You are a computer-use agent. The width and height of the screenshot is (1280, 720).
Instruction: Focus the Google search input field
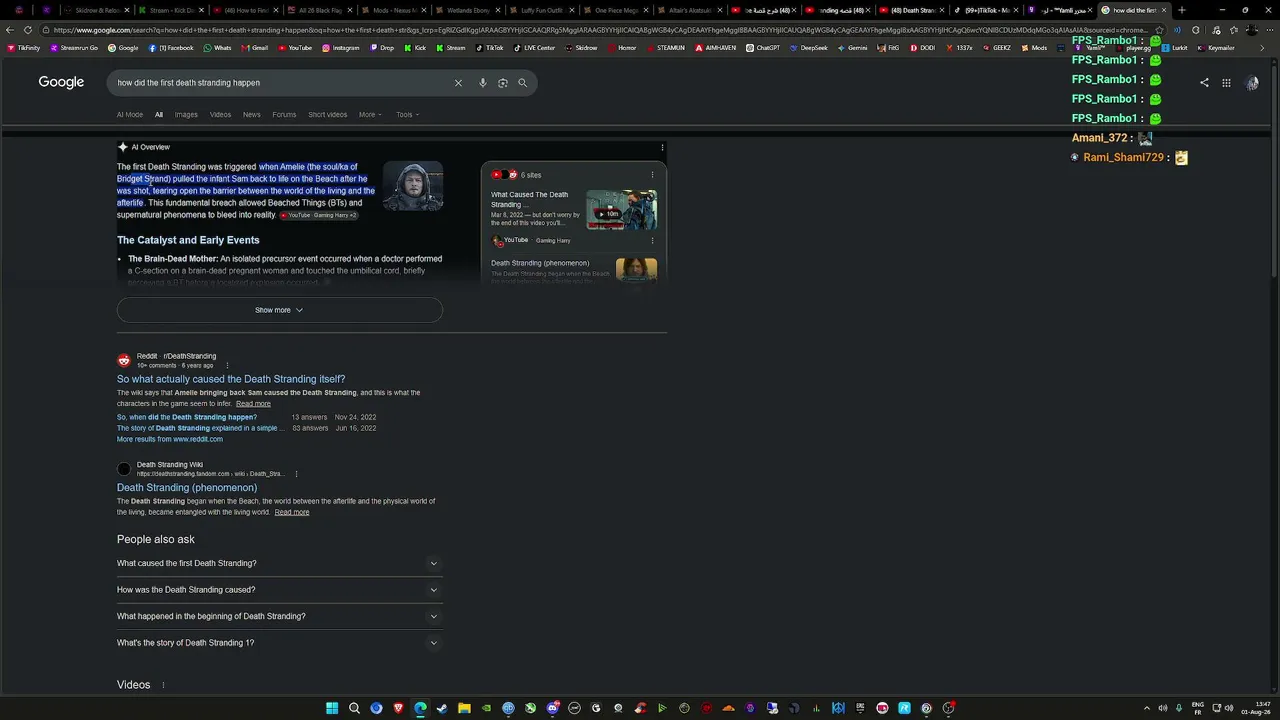click(x=280, y=83)
